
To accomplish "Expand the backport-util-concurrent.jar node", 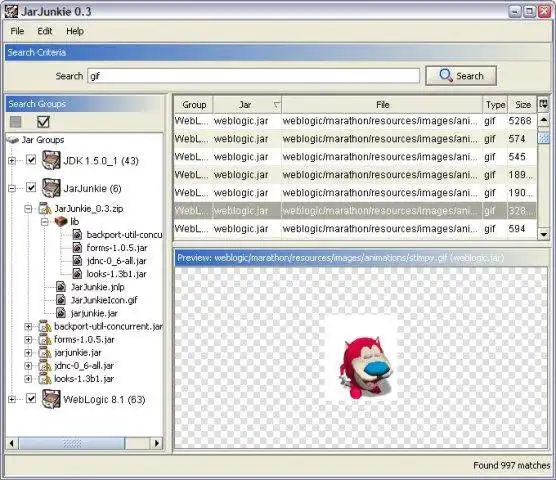I will (x=28, y=326).
